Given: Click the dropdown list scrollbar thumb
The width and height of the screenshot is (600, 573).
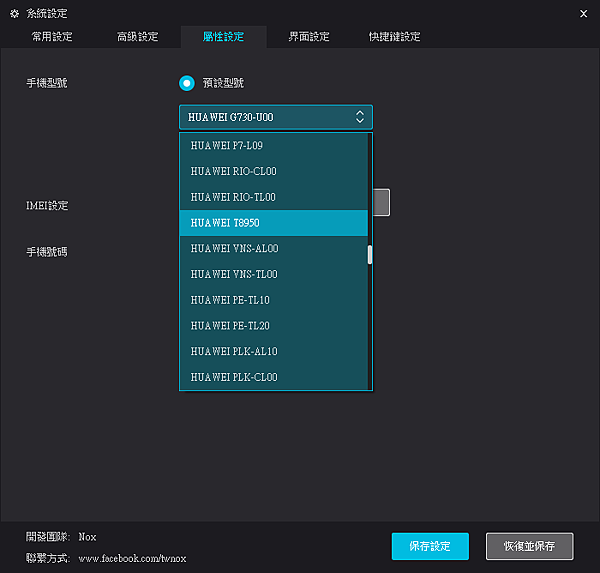Looking at the screenshot, I should pos(370,255).
